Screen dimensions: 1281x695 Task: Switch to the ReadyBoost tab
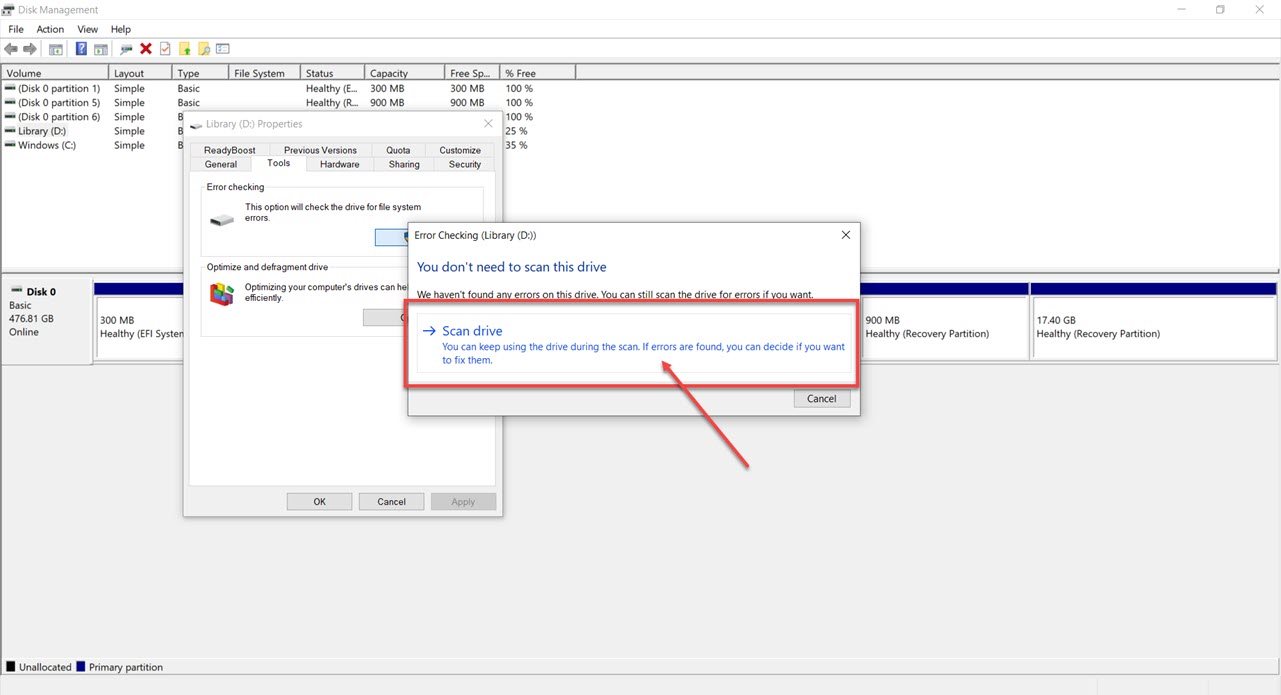point(229,149)
